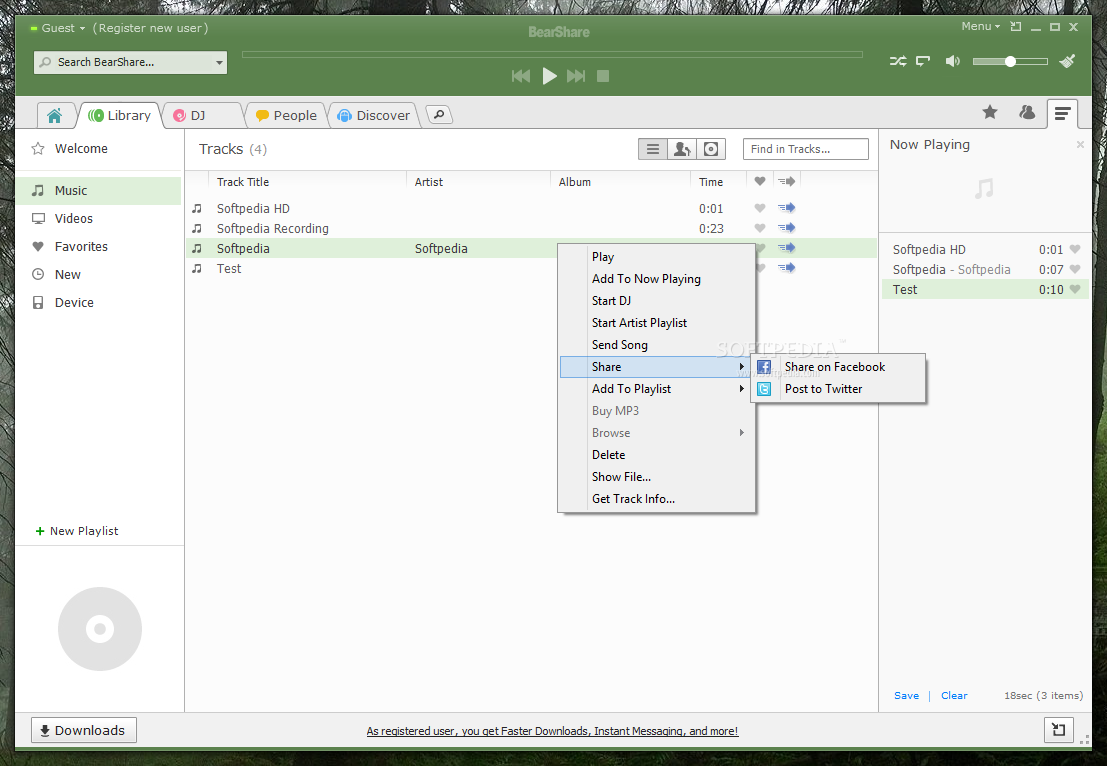This screenshot has width=1107, height=766.
Task: Sort by Track Title column header
Action: [x=243, y=182]
